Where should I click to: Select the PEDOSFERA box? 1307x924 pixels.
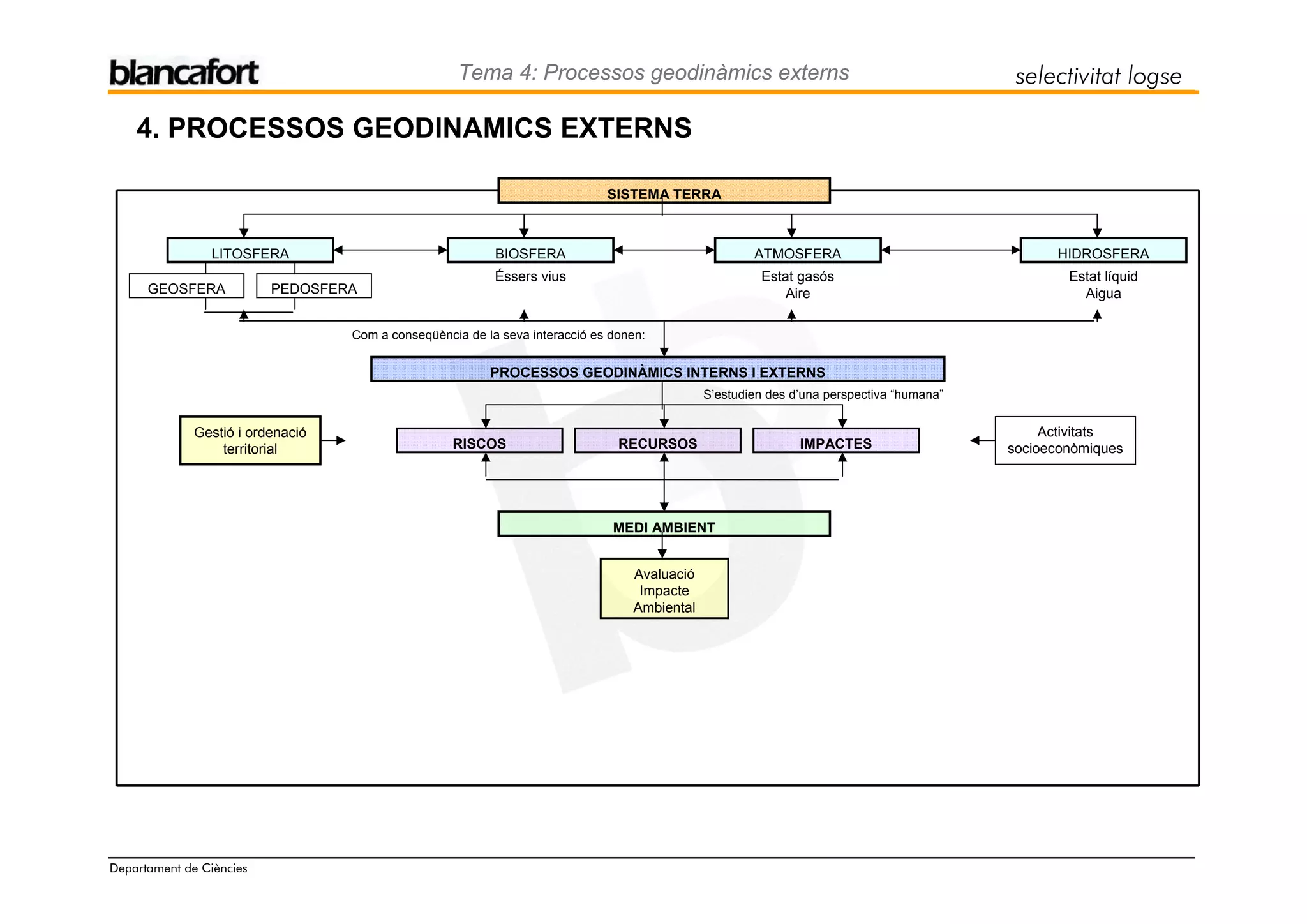(313, 287)
